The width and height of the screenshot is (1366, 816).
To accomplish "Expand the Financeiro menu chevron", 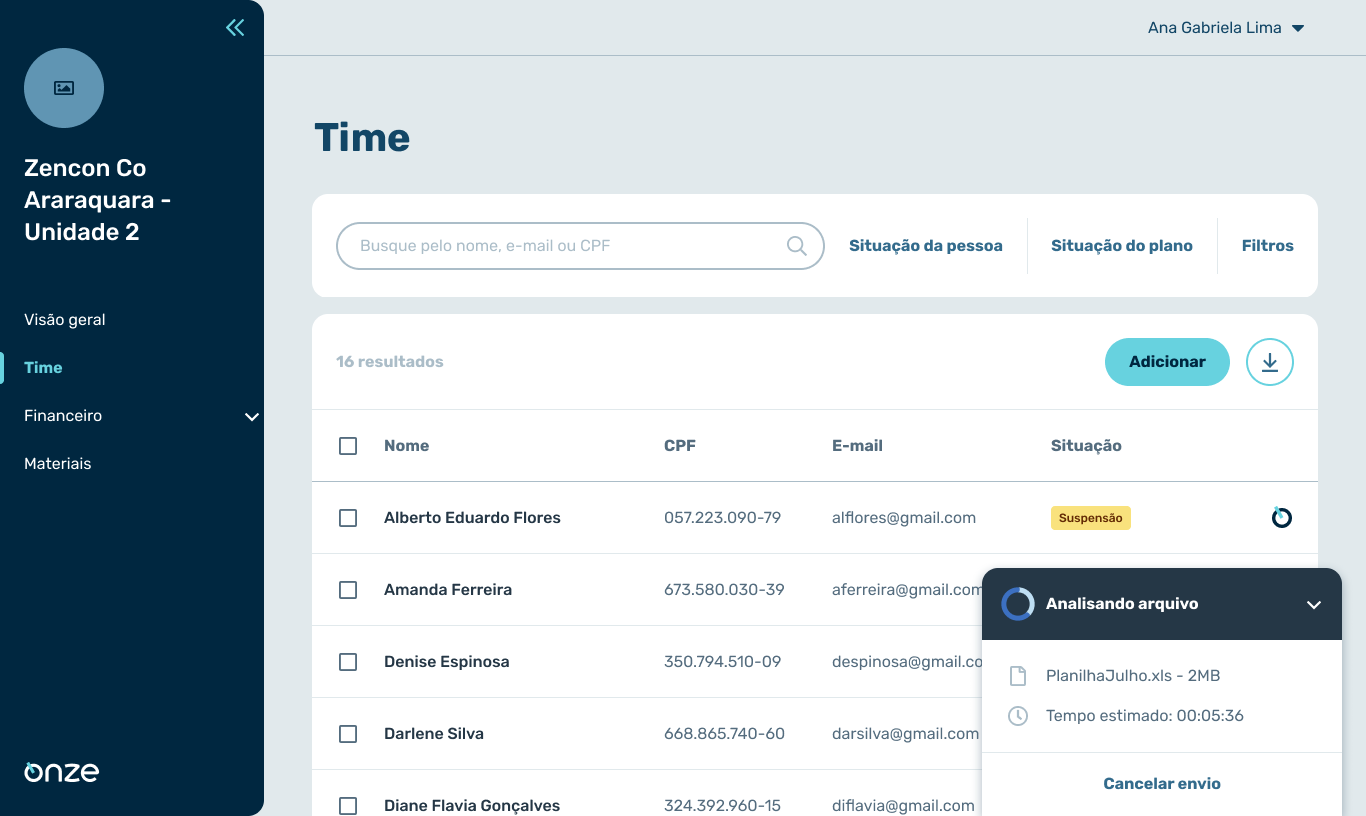I will click(x=251, y=416).
